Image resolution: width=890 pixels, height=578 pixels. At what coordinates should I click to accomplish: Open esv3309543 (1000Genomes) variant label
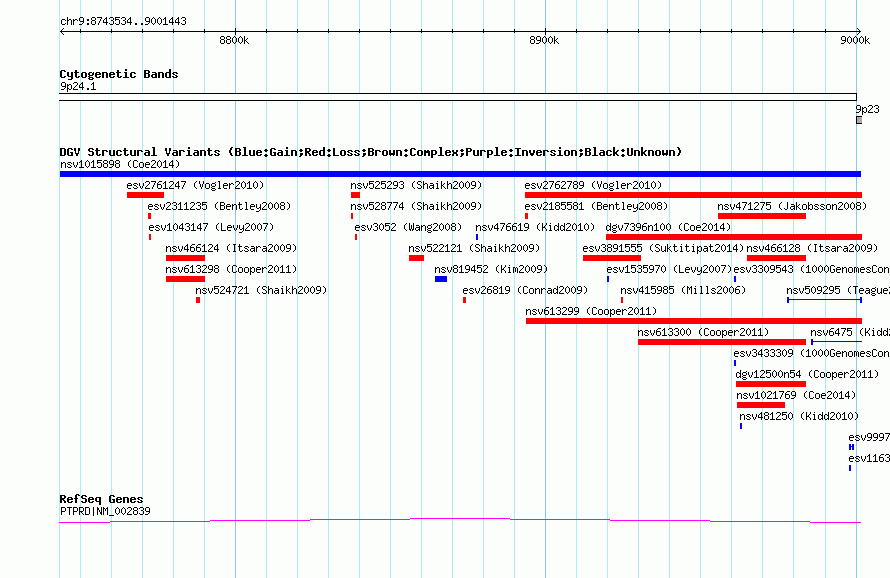click(812, 269)
